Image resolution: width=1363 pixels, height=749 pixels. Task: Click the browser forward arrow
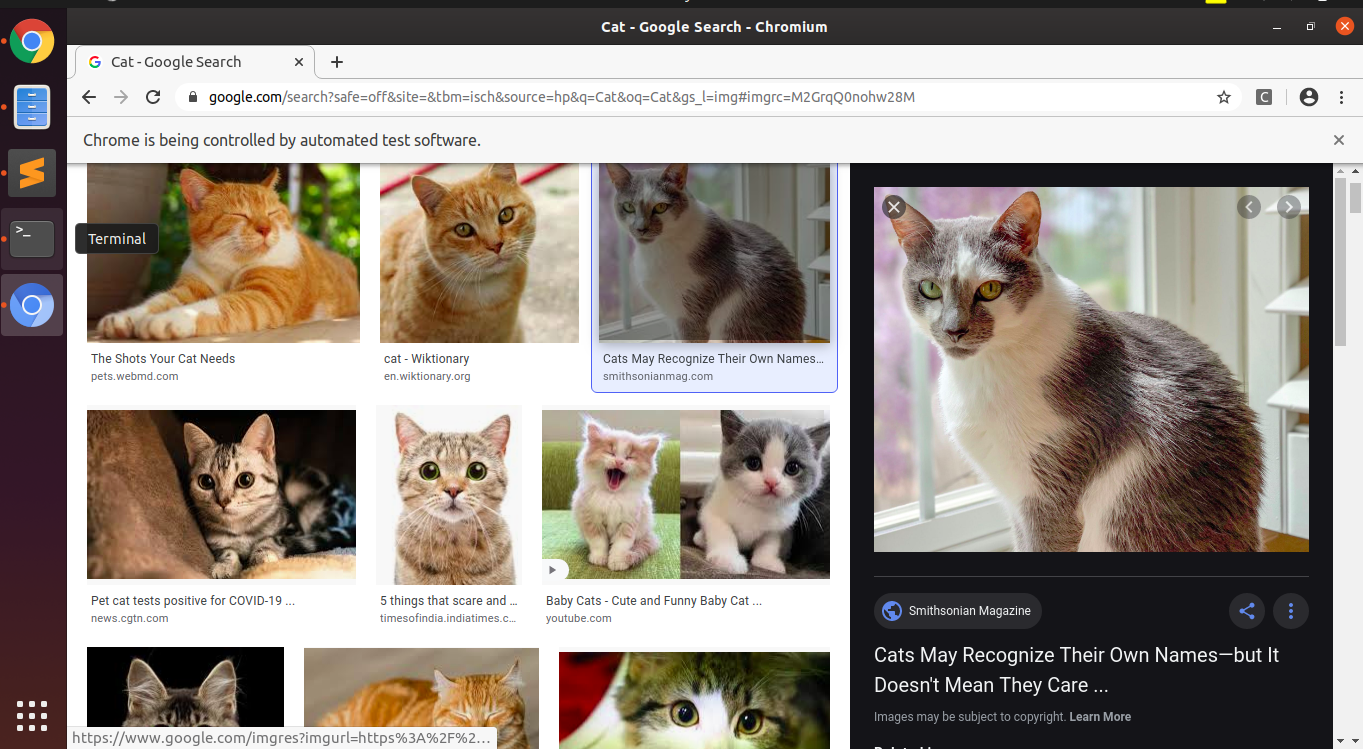[x=121, y=97]
